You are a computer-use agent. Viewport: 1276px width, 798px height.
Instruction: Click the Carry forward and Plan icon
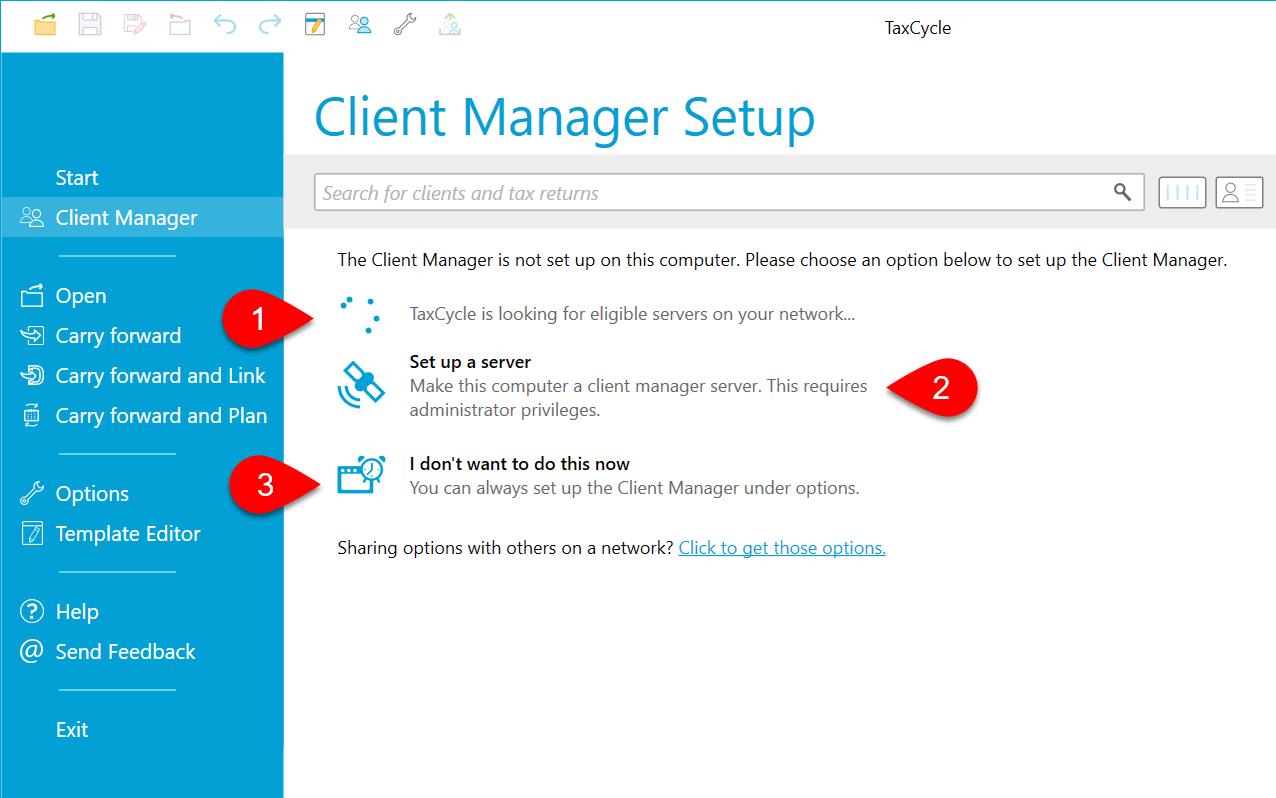click(32, 416)
